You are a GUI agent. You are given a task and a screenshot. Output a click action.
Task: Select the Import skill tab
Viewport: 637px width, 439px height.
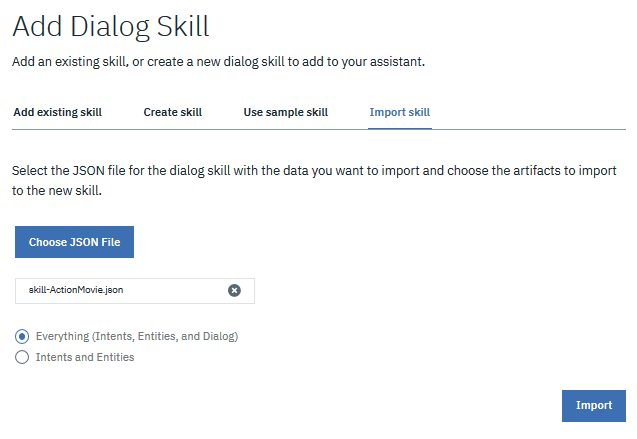point(400,112)
